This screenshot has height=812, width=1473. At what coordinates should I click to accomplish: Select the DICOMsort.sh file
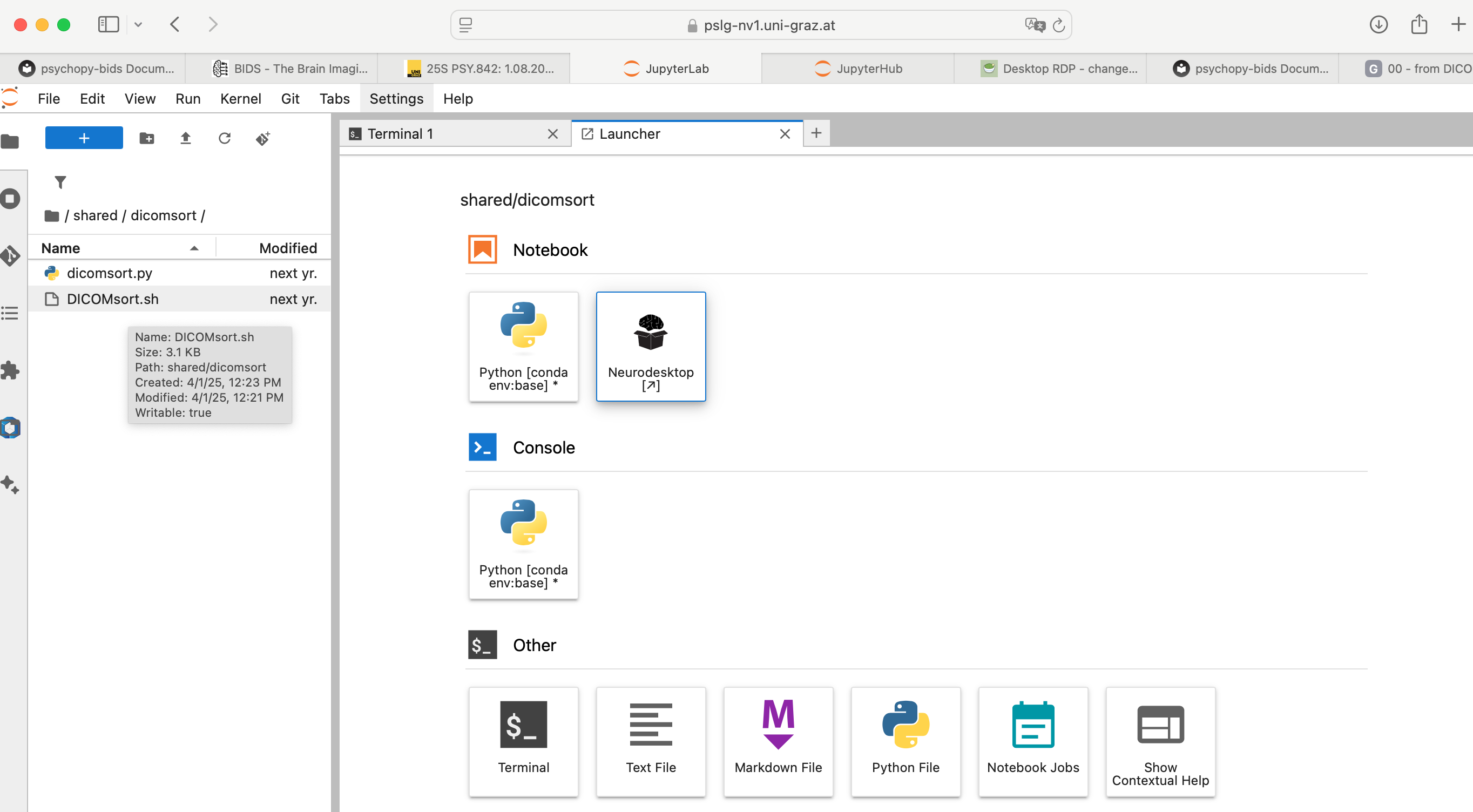point(180,299)
